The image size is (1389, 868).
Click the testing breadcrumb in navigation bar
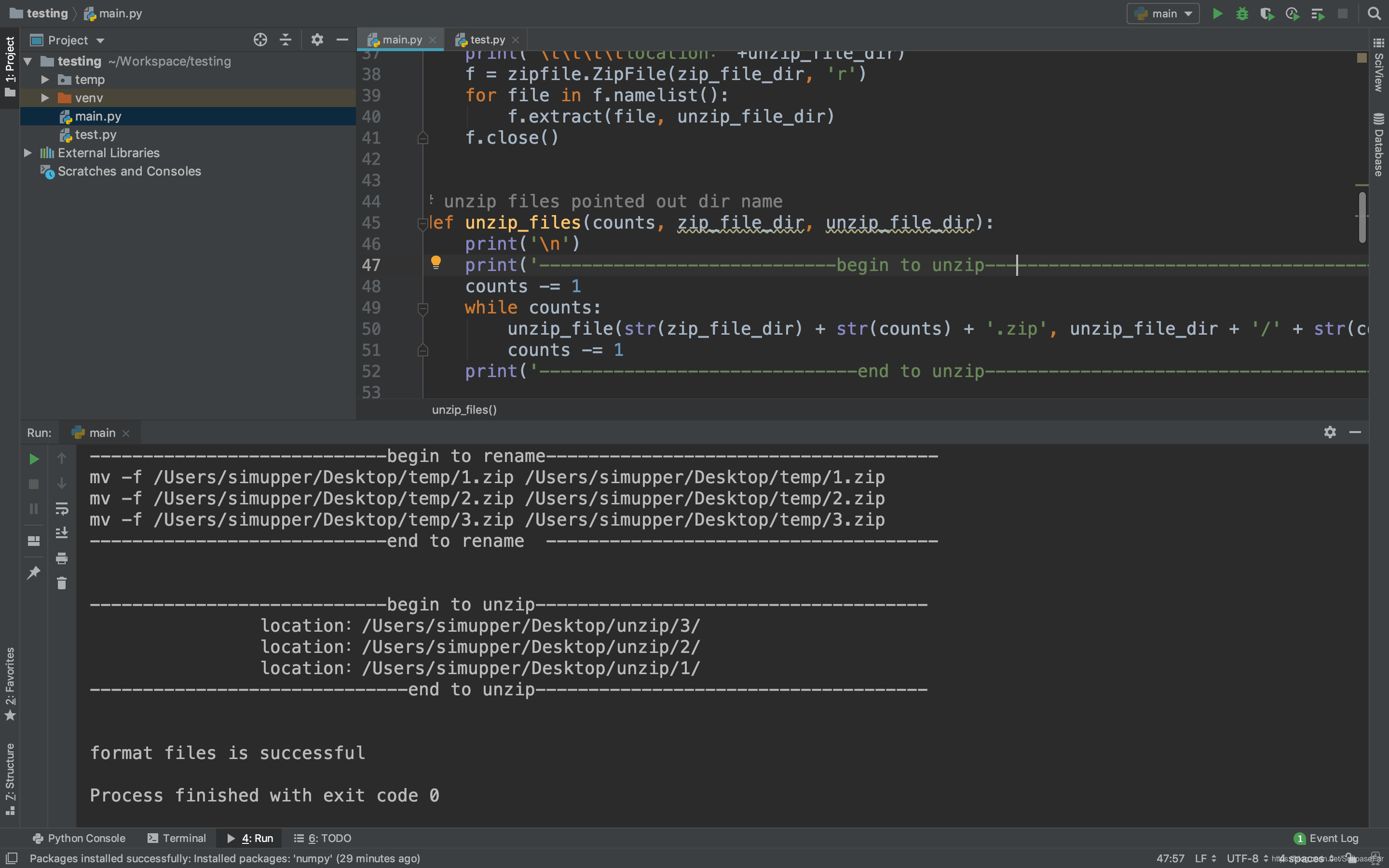click(39, 13)
